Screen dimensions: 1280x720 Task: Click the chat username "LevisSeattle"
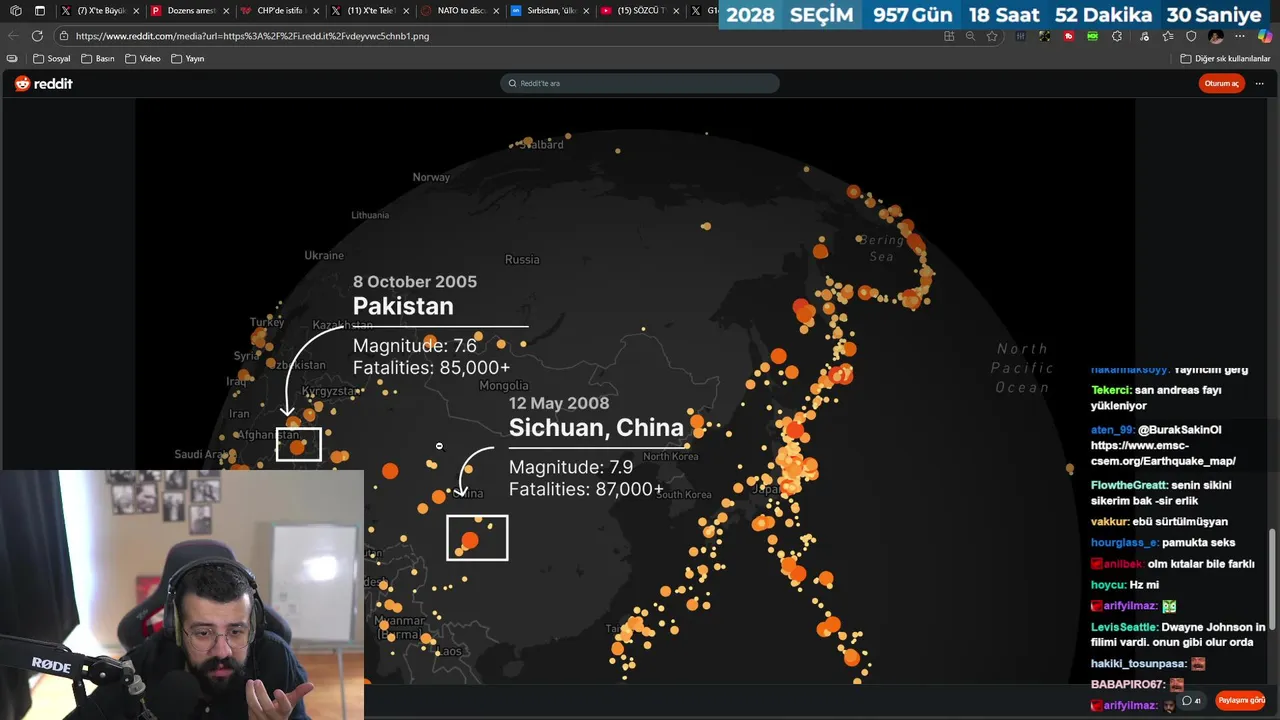pos(1125,628)
